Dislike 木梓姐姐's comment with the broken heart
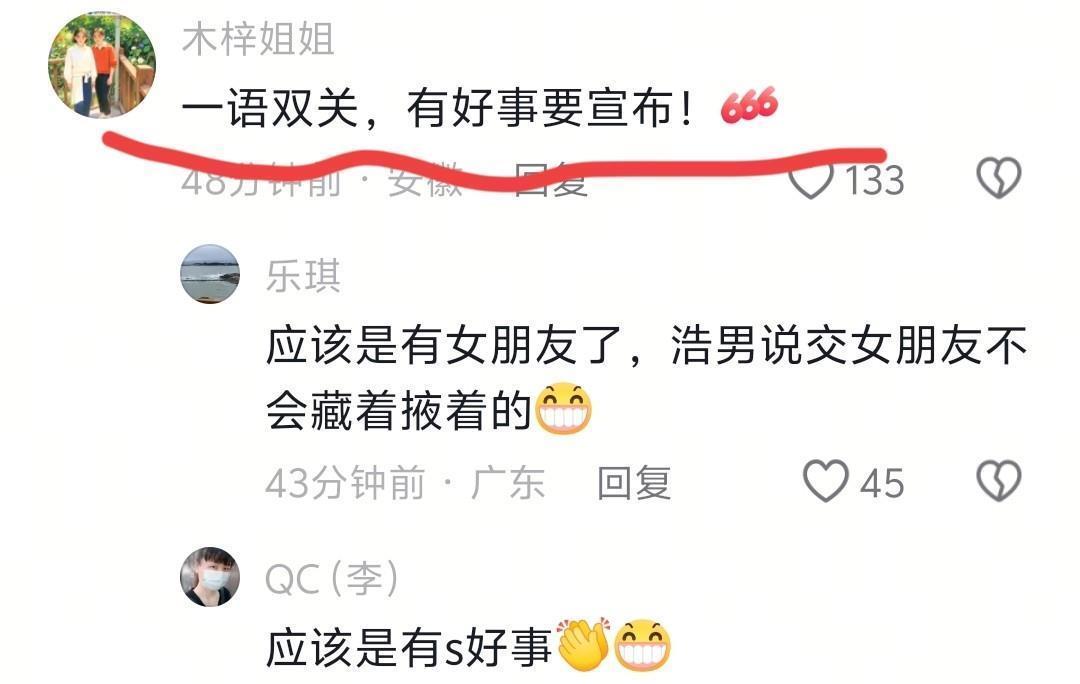 point(999,178)
